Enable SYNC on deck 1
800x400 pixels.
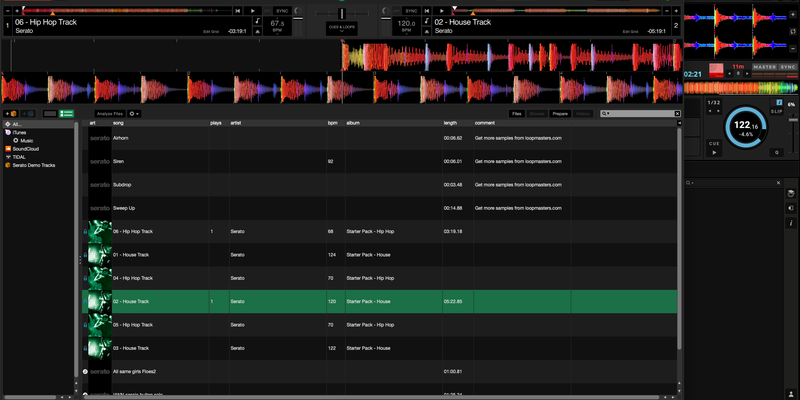(x=281, y=10)
